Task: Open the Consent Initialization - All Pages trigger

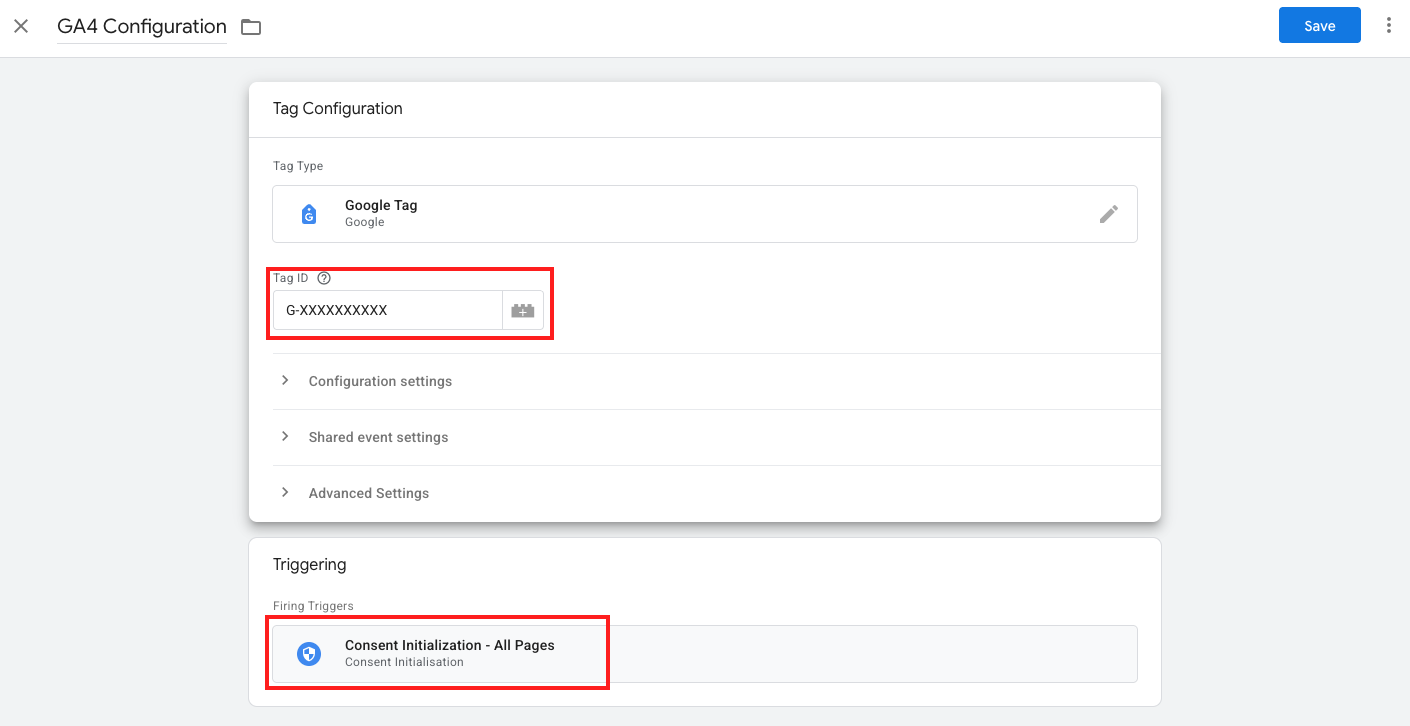Action: point(705,654)
